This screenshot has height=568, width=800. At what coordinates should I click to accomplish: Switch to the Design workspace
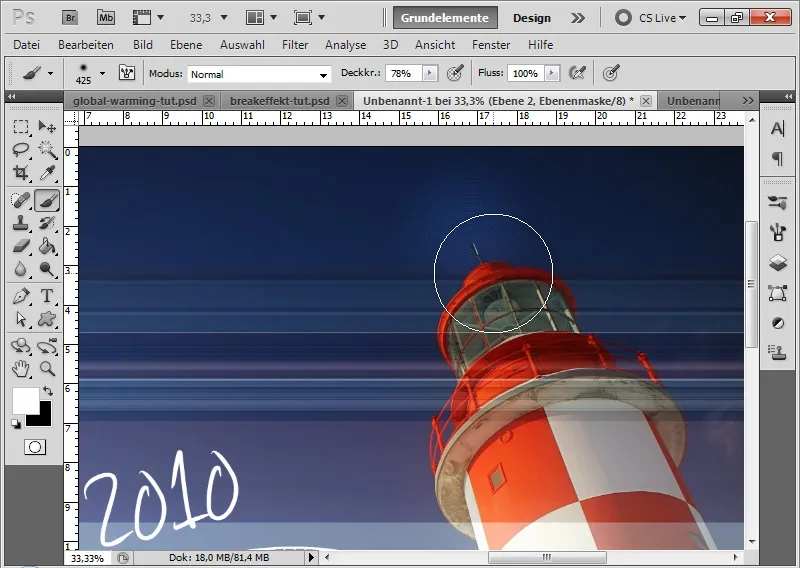(532, 18)
